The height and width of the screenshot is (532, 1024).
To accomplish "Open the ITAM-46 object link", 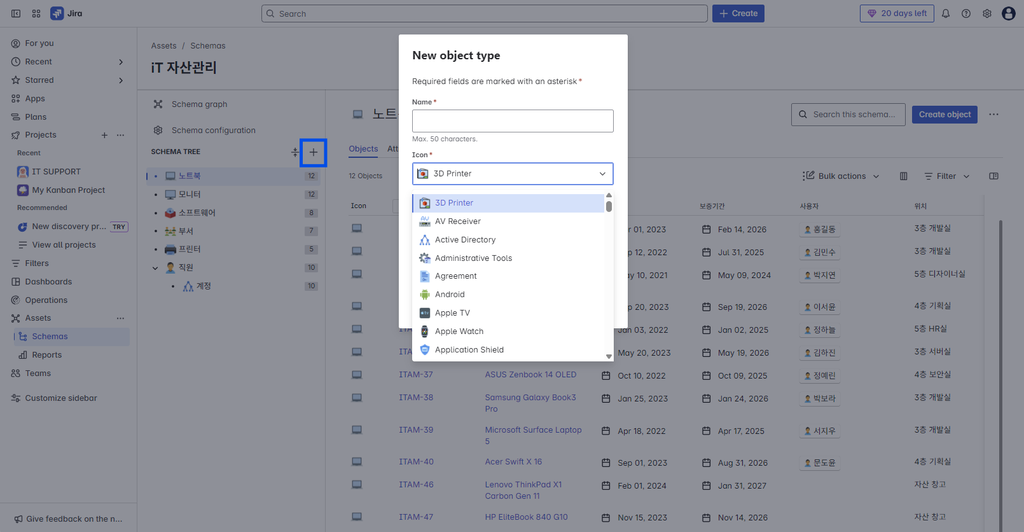I will tap(416, 484).
